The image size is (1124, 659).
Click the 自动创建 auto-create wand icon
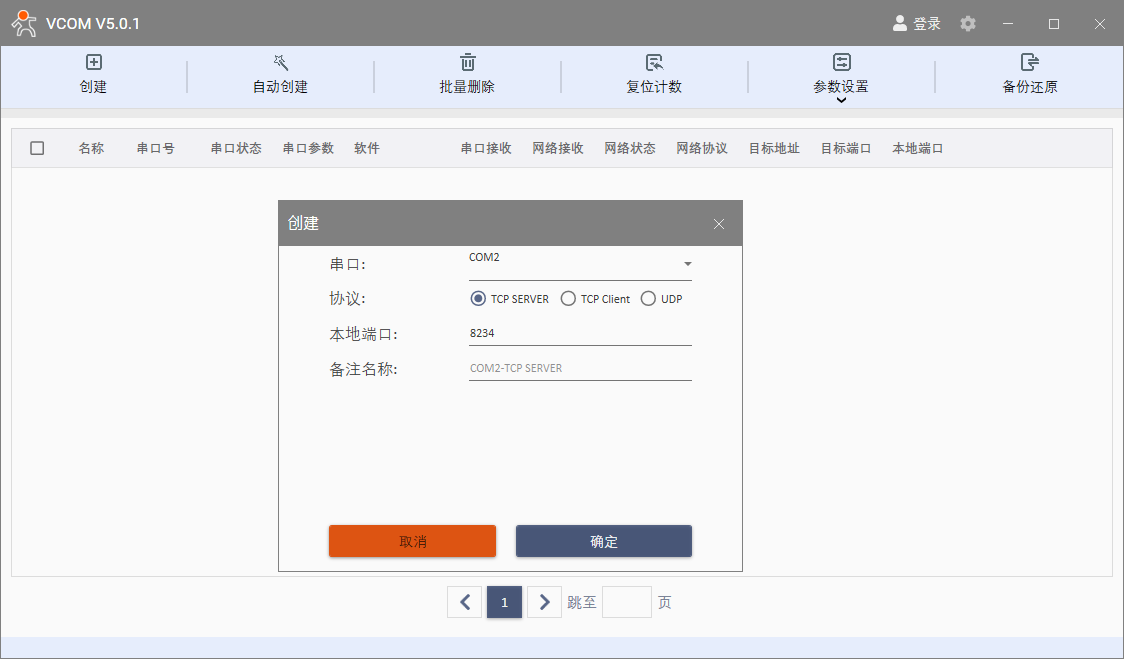(x=281, y=63)
